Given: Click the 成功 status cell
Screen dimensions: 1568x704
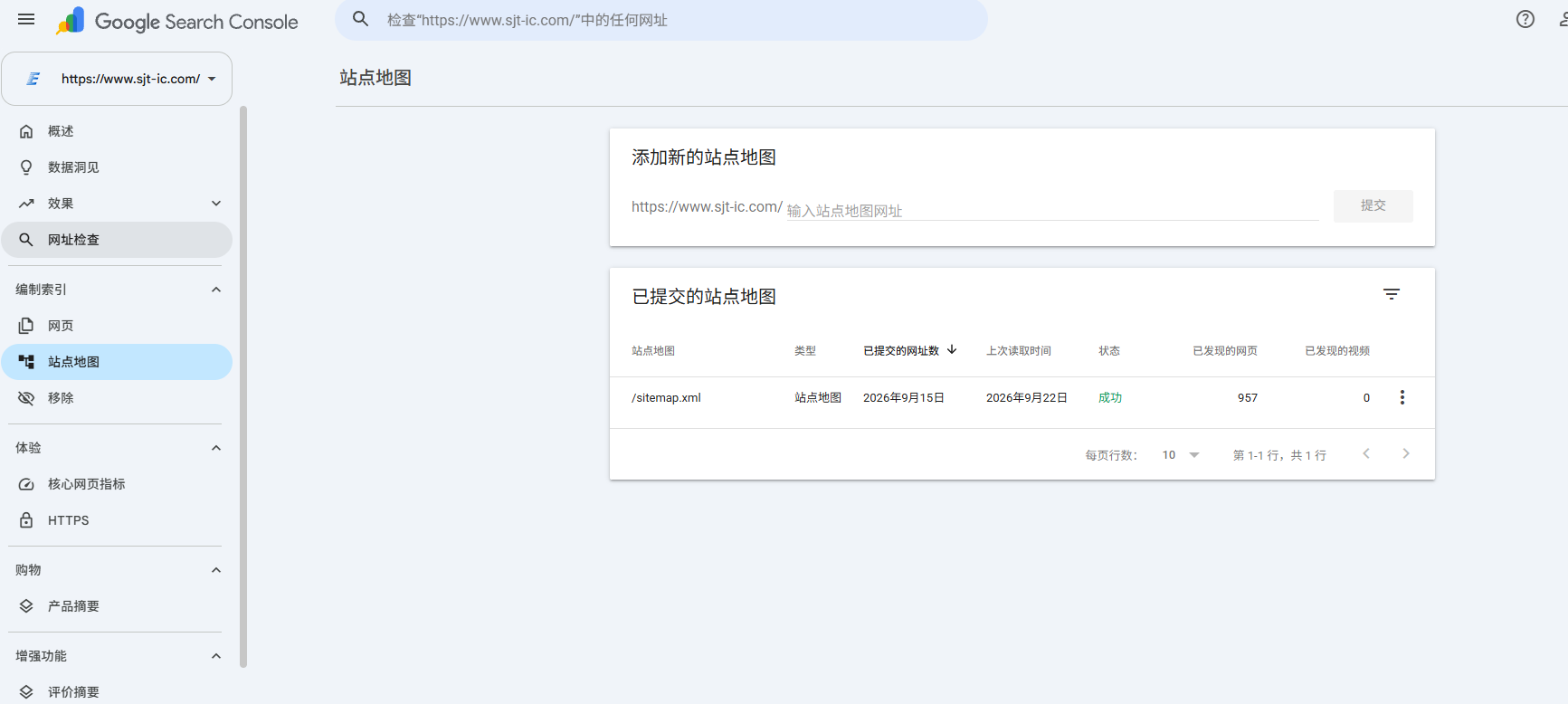Looking at the screenshot, I should tap(1110, 397).
